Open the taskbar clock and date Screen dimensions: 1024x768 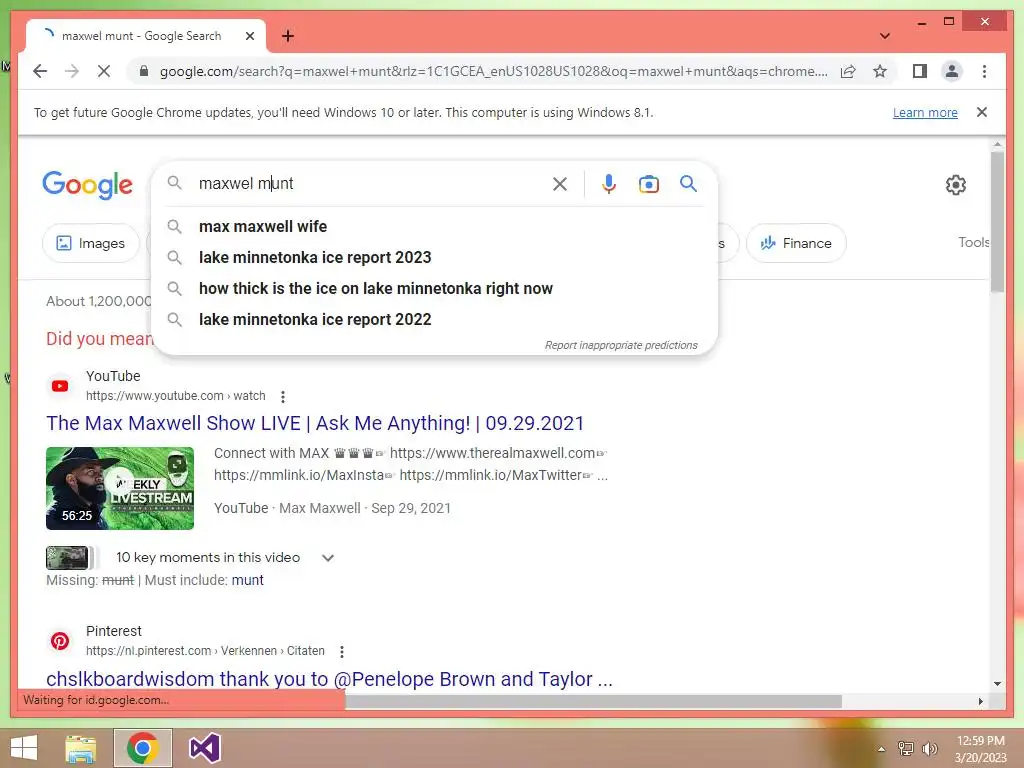(x=980, y=749)
